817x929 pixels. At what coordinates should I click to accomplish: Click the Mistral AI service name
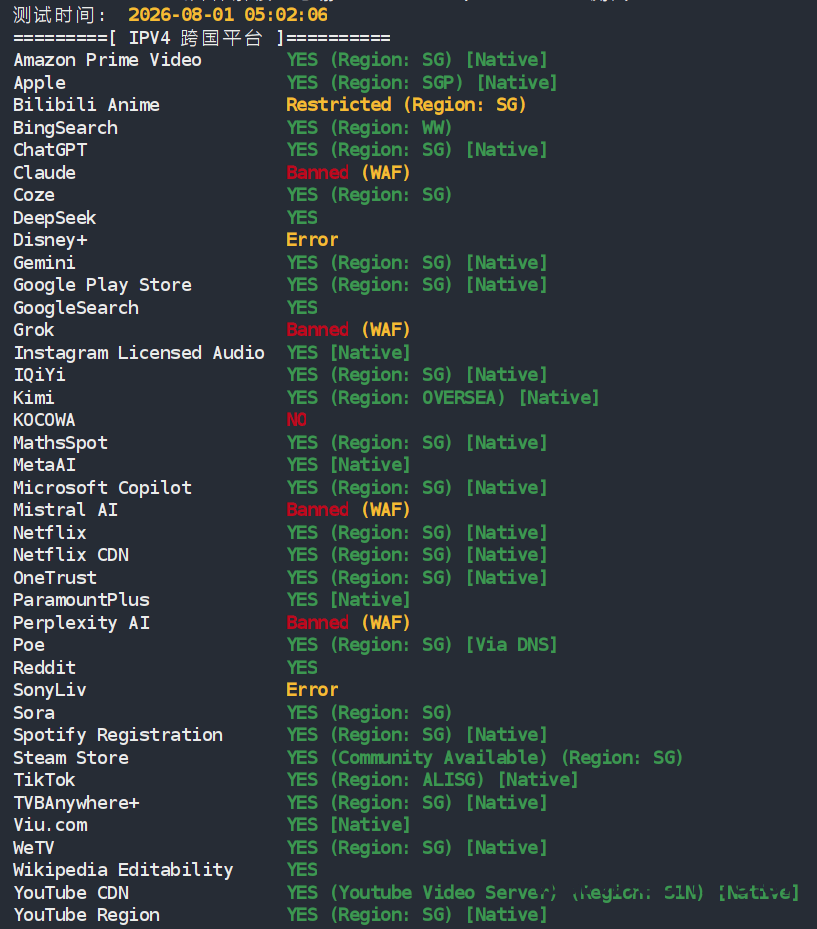coord(66,510)
